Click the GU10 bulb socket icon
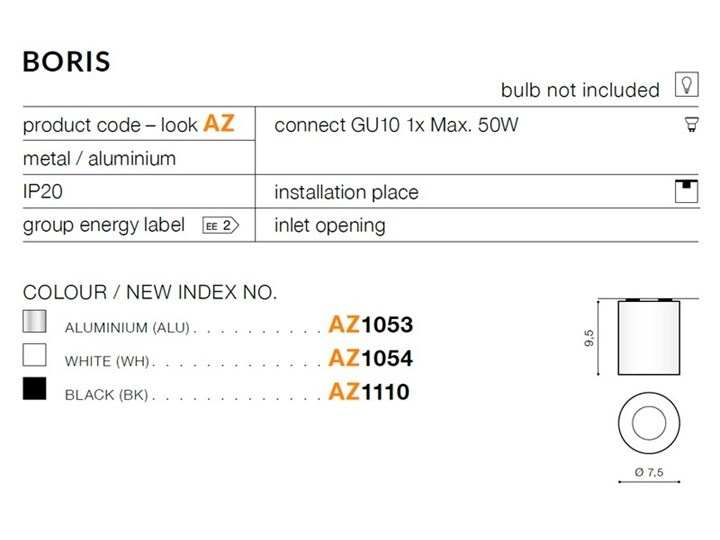The height and width of the screenshot is (540, 720). 691,124
